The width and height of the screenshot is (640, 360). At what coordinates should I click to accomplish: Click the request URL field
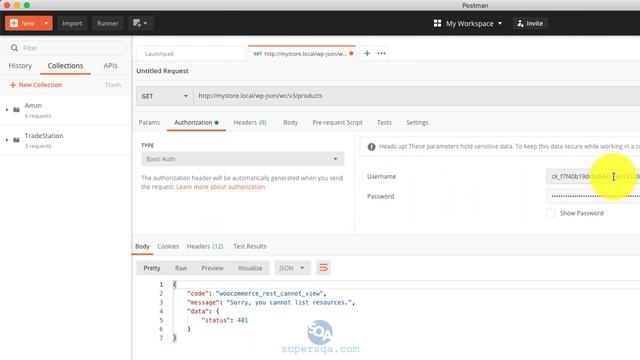click(416, 96)
